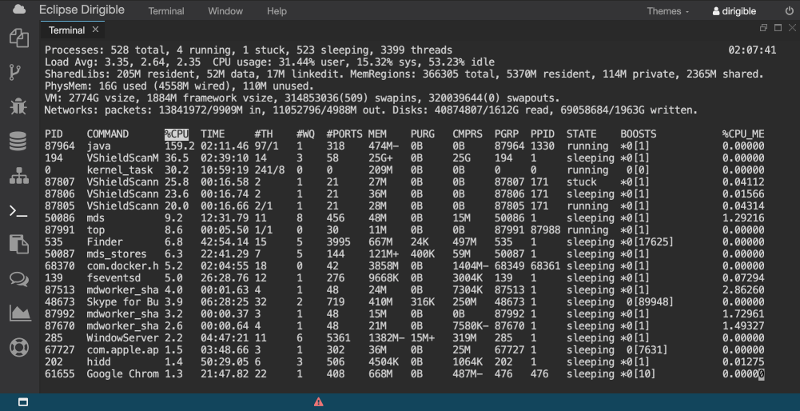Click the PID column header
Screen dimensions: 800x411
[x=54, y=134]
